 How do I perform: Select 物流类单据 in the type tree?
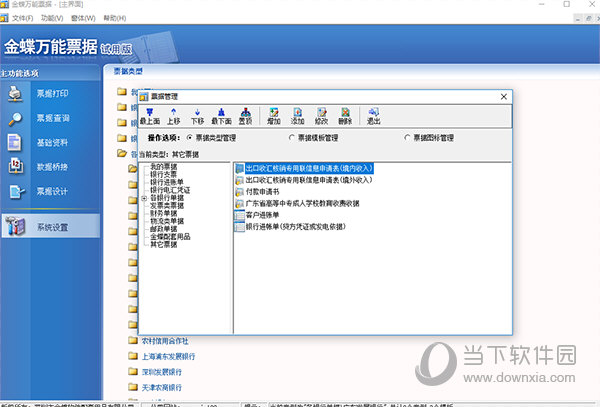pos(167,221)
